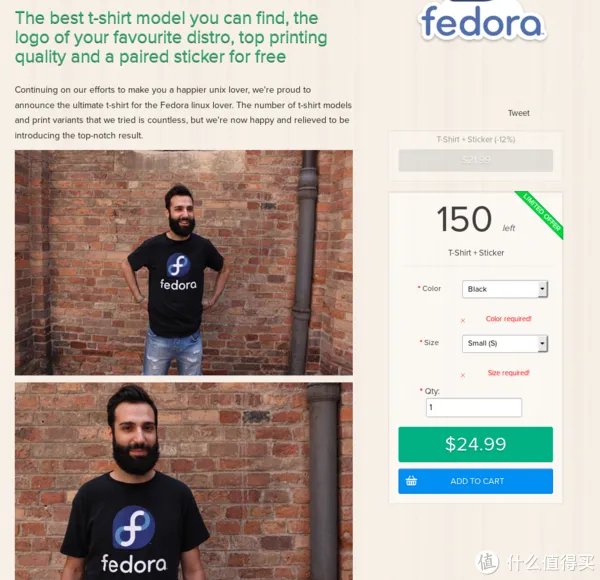Click the basket icon on Add to Cart
Screen dimensions: 600x580
coord(411,481)
